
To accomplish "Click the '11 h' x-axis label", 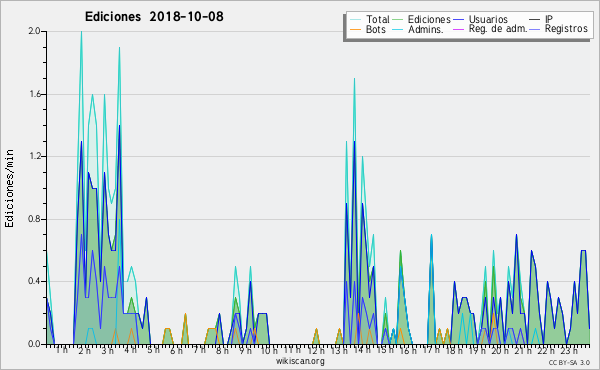I will [x=292, y=350].
